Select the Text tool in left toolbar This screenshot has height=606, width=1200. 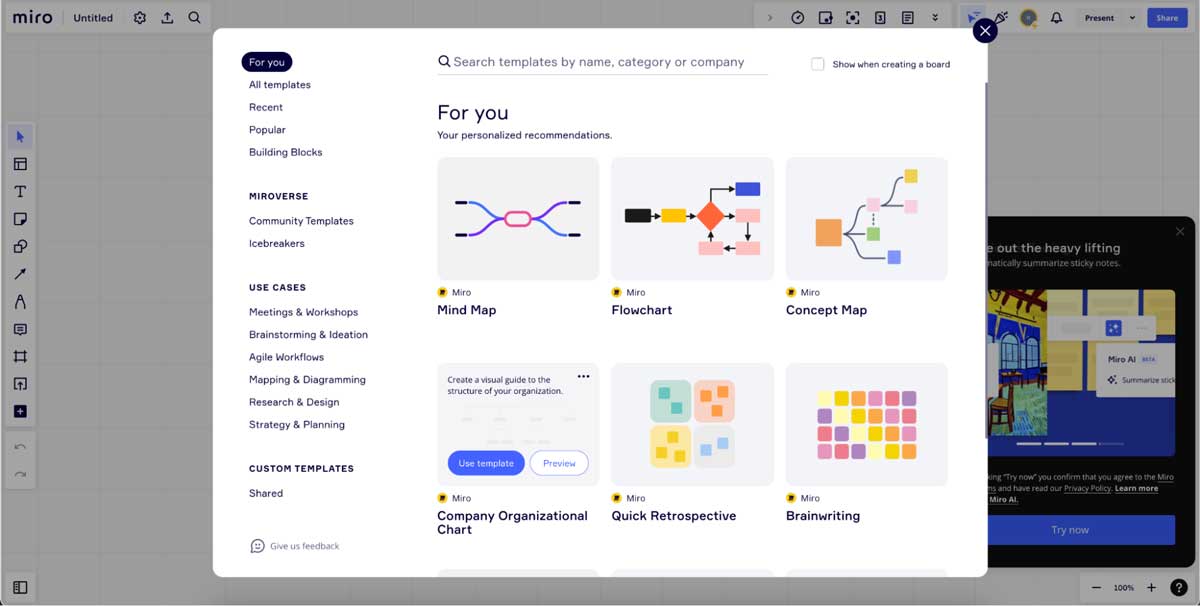tap(20, 192)
